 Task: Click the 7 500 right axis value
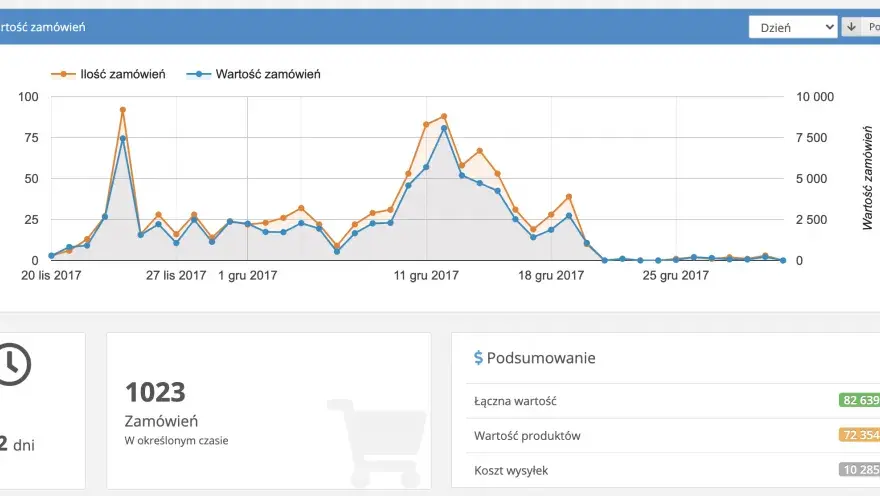coord(812,137)
